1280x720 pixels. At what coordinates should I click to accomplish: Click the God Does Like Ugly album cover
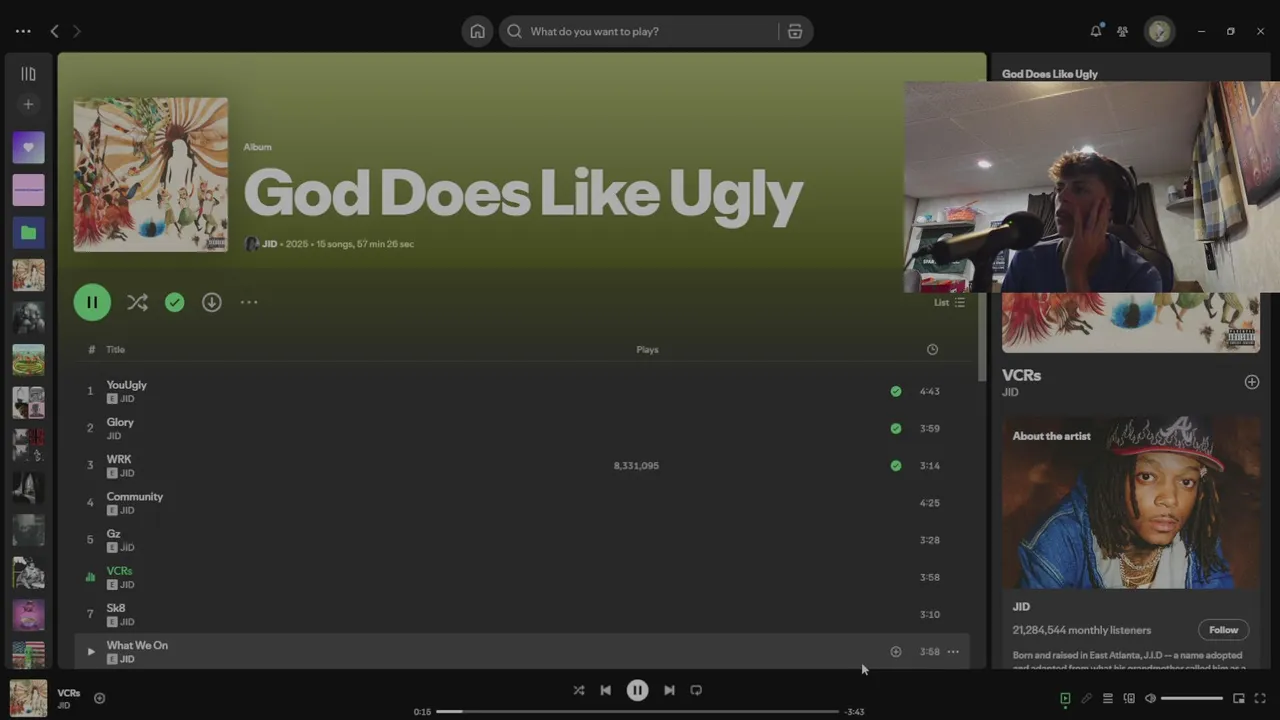click(150, 174)
